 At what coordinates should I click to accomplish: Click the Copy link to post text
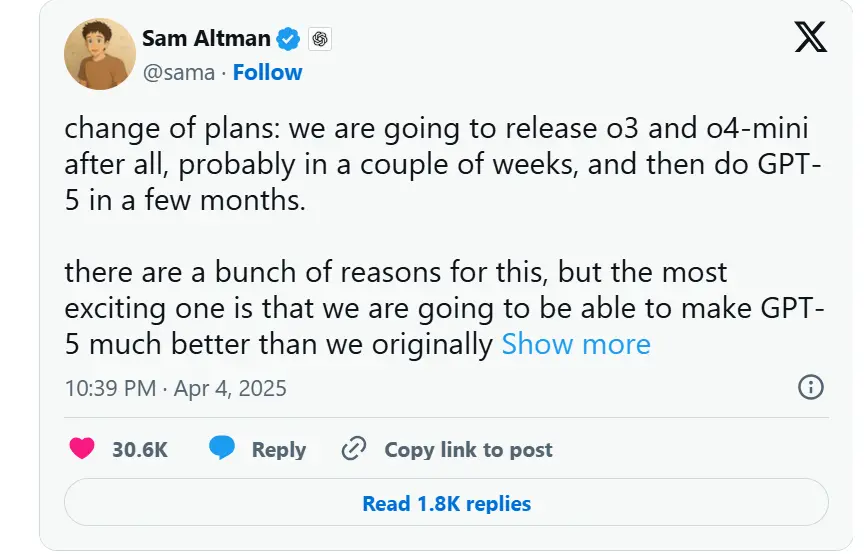468,450
